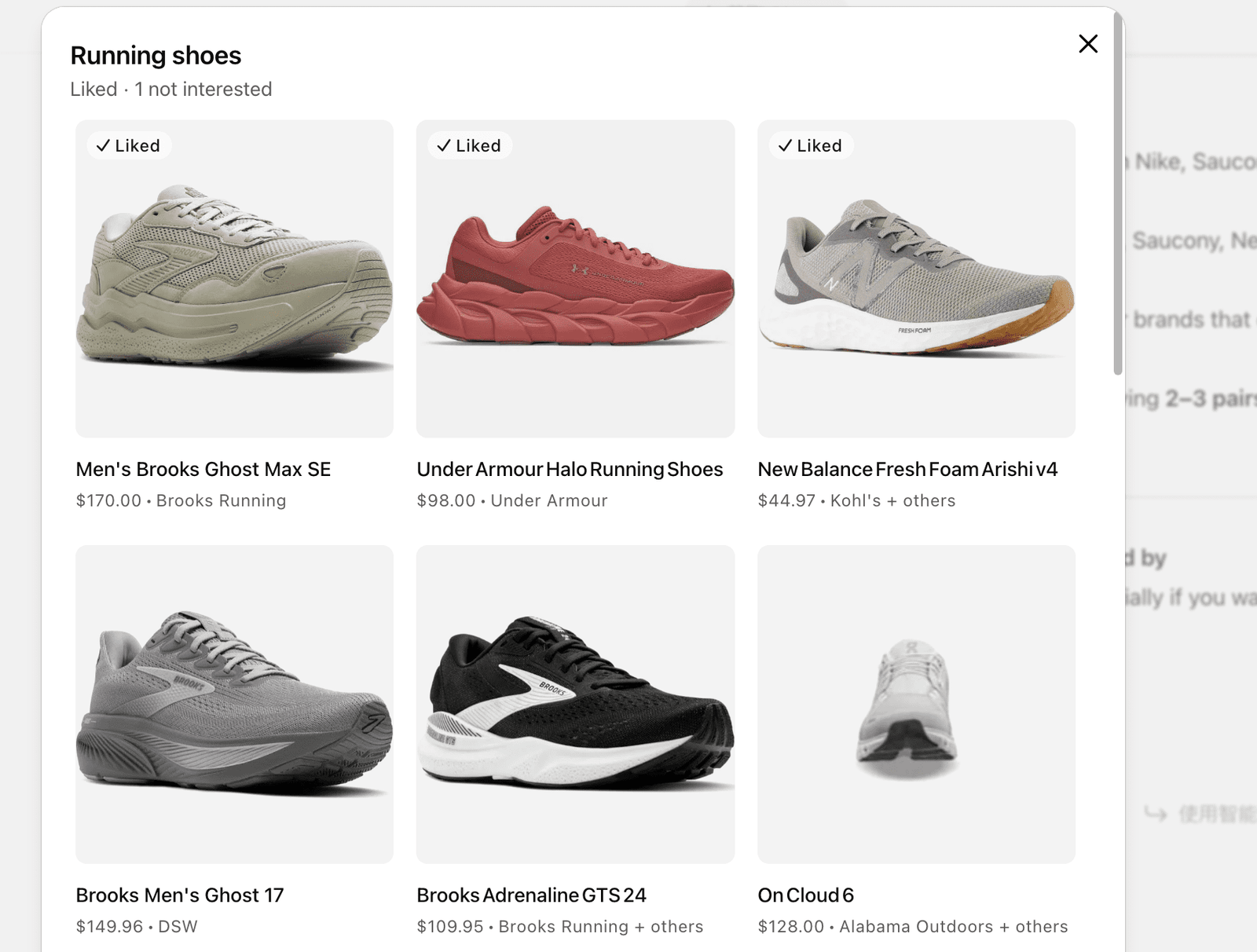This screenshot has width=1257, height=952.
Task: Click $128.00 Alabama Outdoors + others price
Action: 913,927
